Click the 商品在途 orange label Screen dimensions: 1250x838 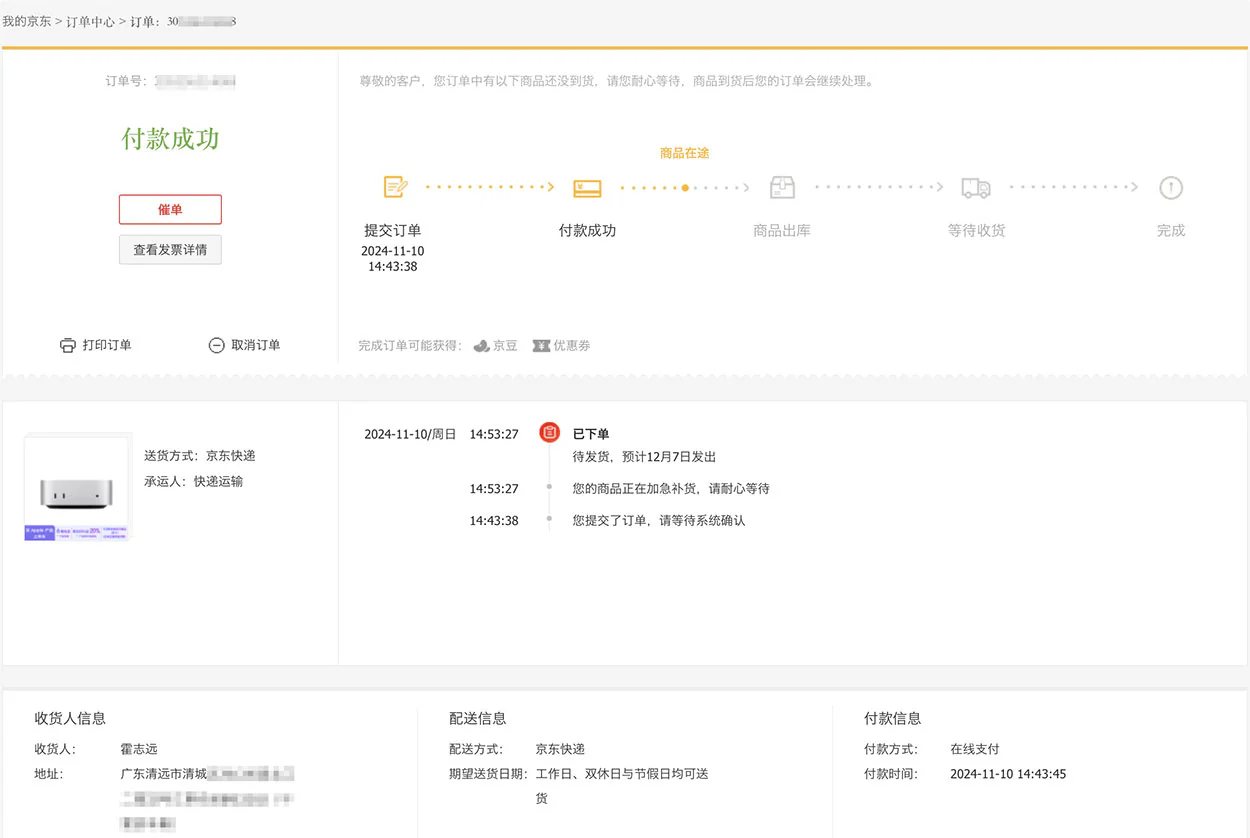[685, 153]
